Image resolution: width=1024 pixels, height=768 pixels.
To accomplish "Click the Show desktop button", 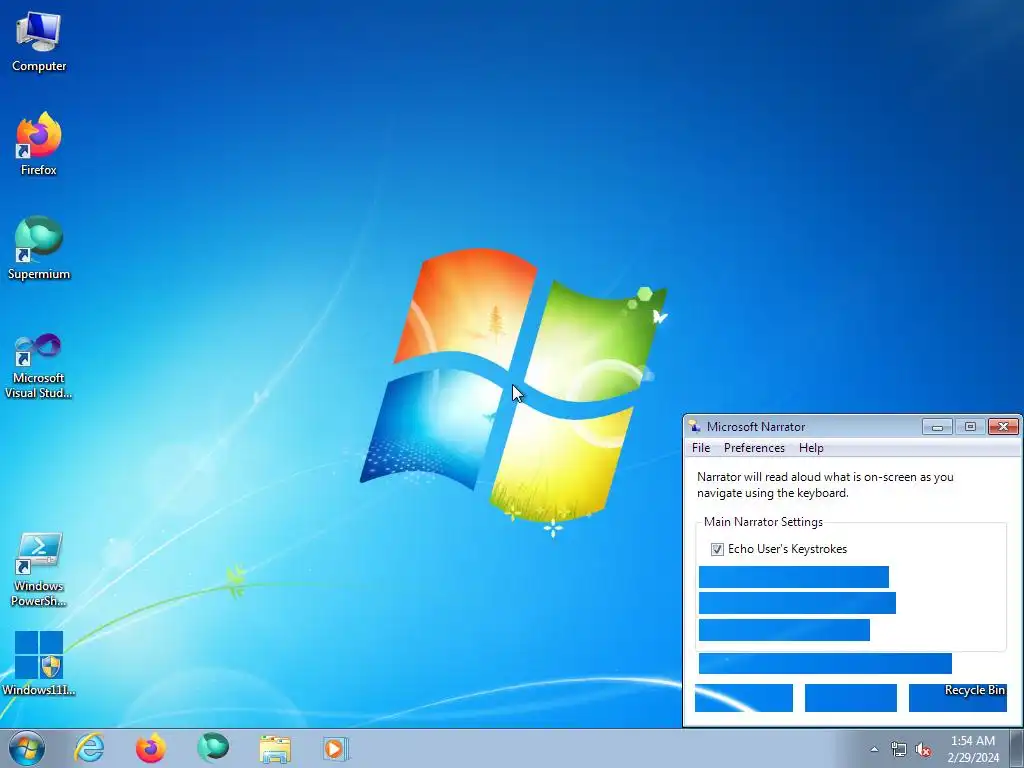I will click(1017, 748).
